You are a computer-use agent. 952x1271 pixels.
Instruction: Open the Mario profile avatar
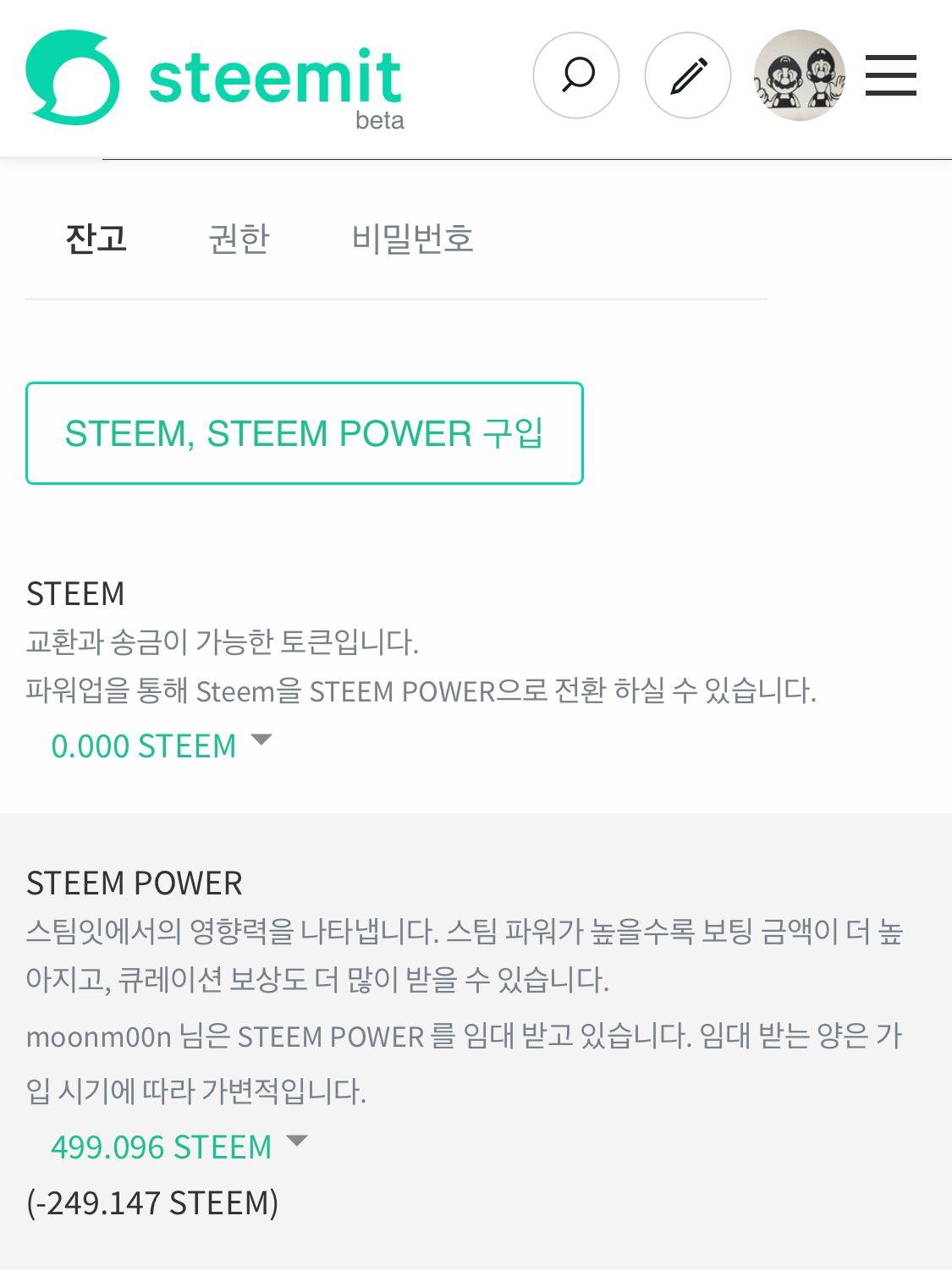(800, 75)
